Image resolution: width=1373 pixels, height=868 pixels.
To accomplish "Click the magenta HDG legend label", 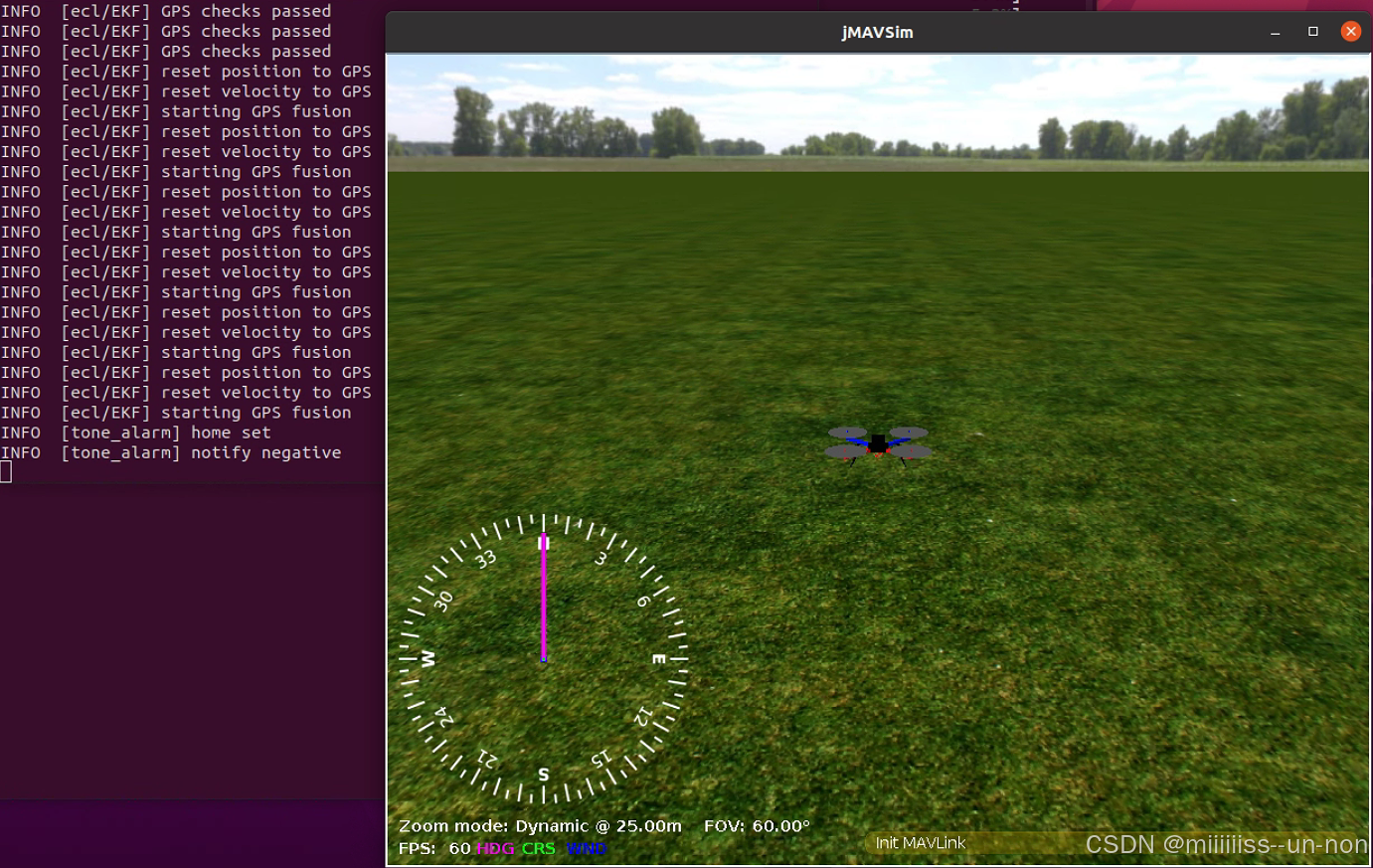I will pyautogui.click(x=494, y=848).
